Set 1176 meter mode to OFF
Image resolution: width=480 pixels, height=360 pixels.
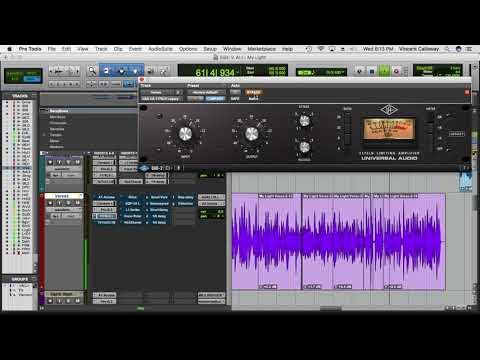[x=440, y=148]
